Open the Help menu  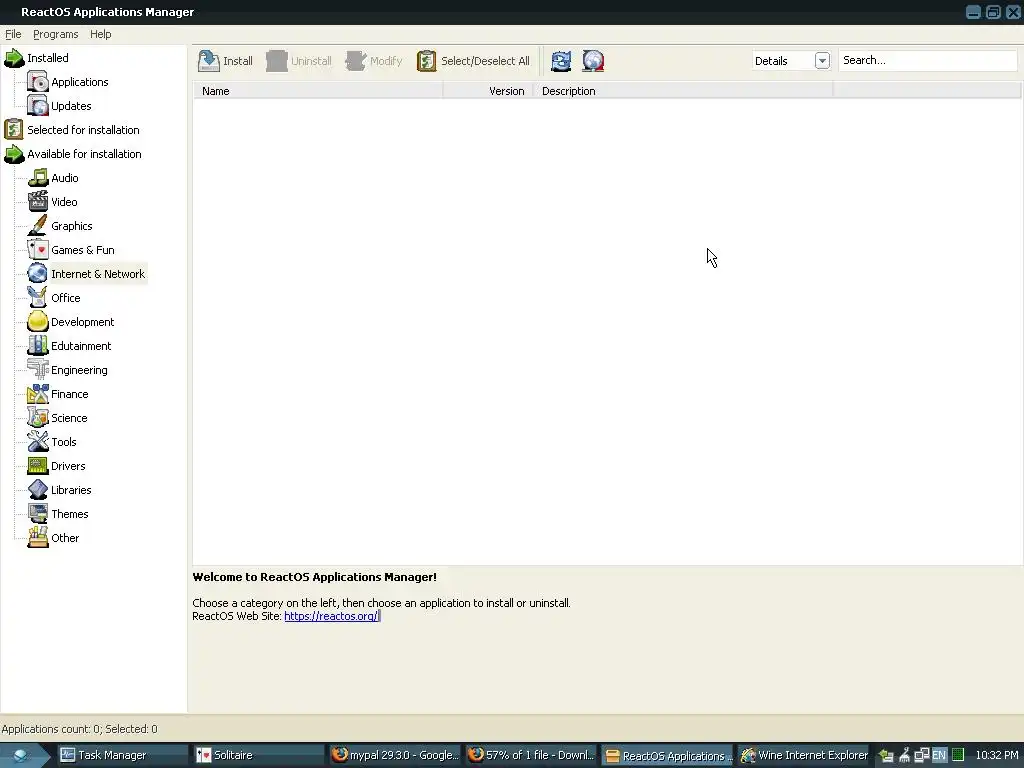click(101, 34)
